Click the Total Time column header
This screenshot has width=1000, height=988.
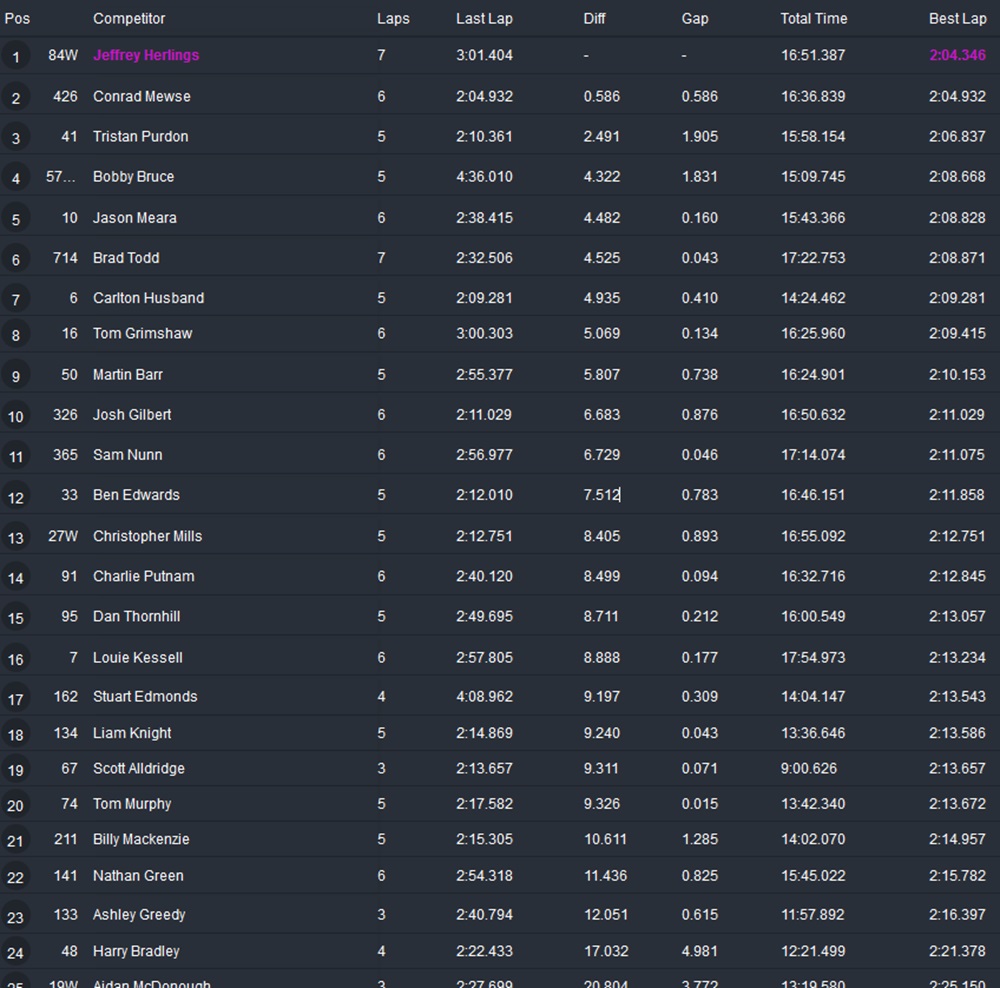pos(813,18)
